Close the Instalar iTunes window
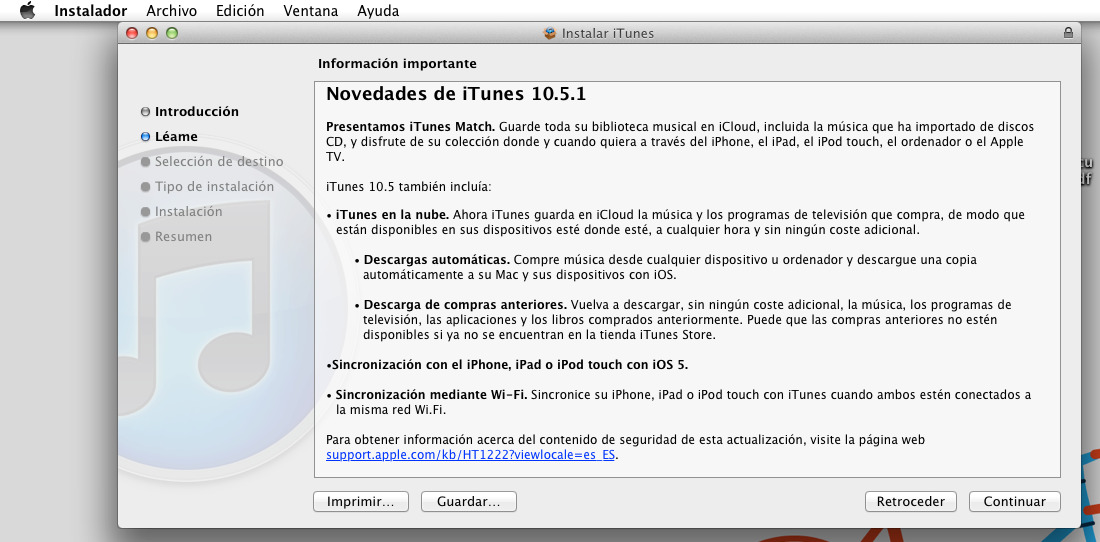 pos(132,33)
